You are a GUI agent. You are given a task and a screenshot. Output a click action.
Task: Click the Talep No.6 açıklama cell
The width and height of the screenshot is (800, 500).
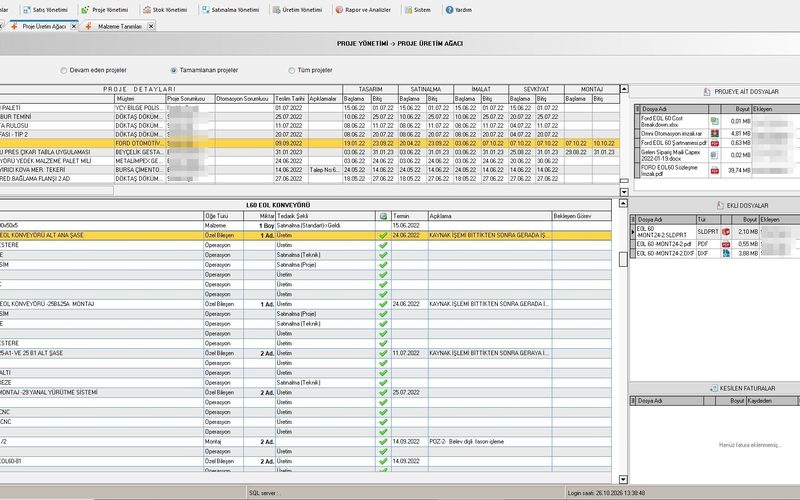coord(325,170)
